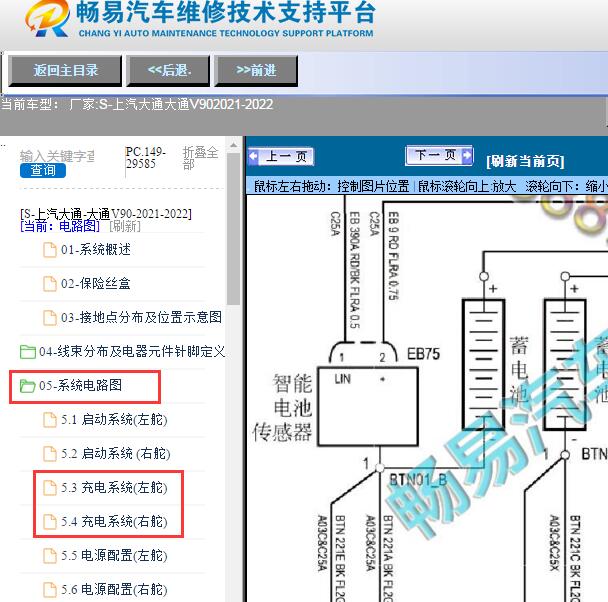Open 5.1 启动系统(左舵)
Image resolution: width=608 pixels, height=602 pixels.
click(114, 419)
